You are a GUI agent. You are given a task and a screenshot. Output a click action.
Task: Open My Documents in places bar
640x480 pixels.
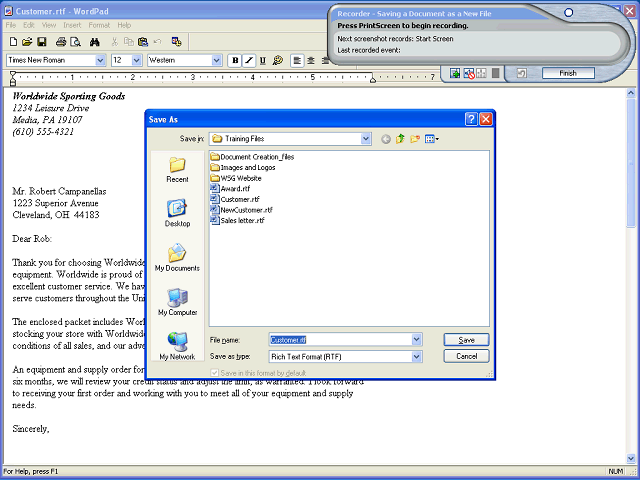pos(177,258)
